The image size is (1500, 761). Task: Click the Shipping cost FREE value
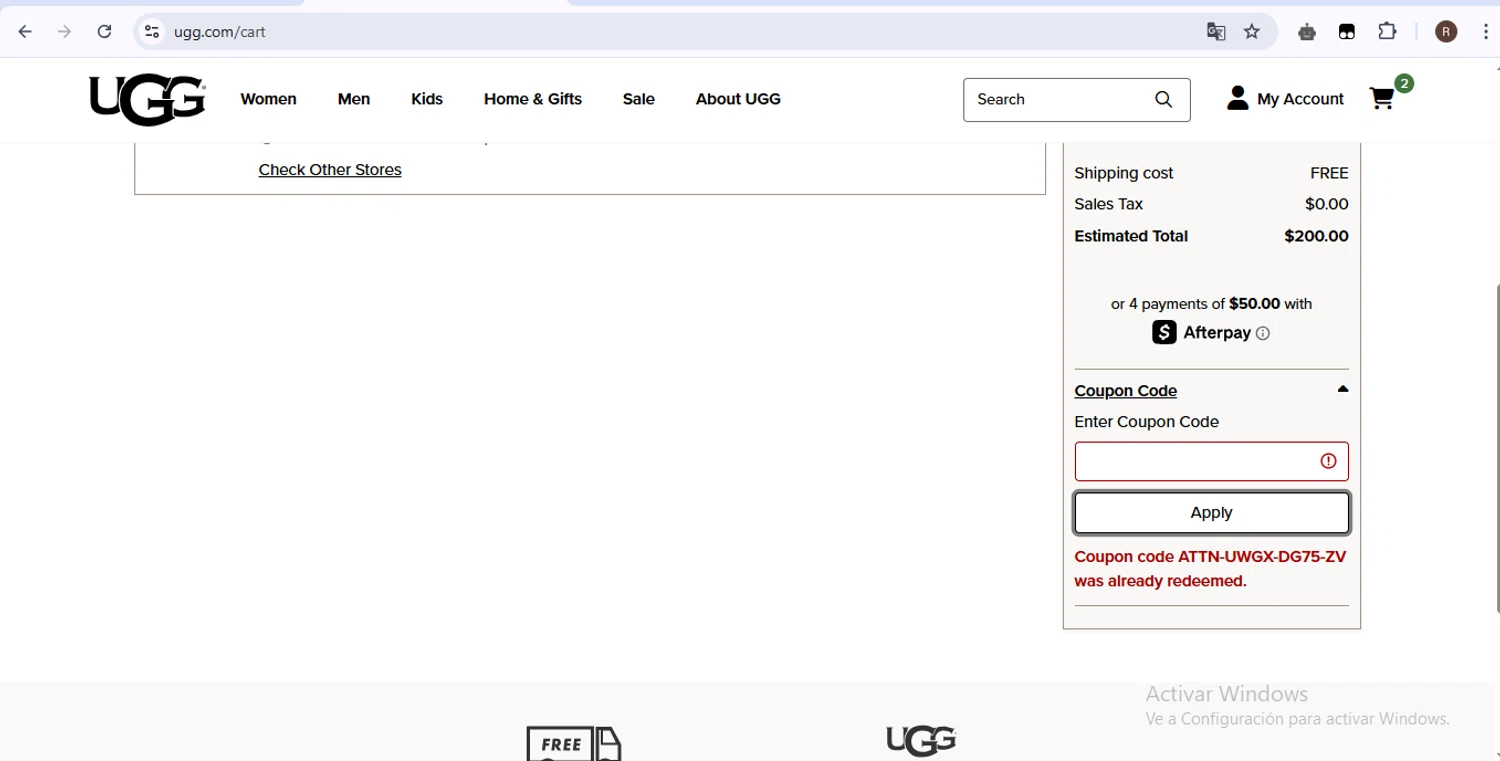click(x=1329, y=173)
